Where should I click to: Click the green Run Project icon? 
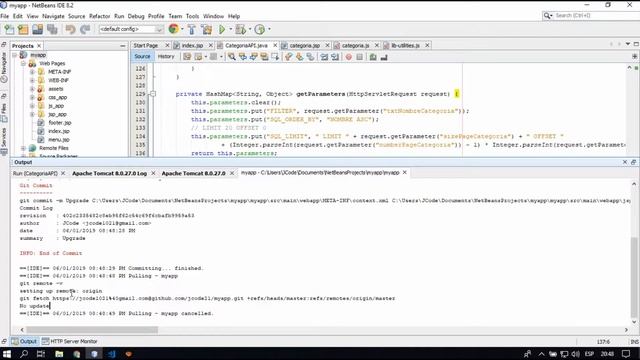pyautogui.click(x=222, y=29)
